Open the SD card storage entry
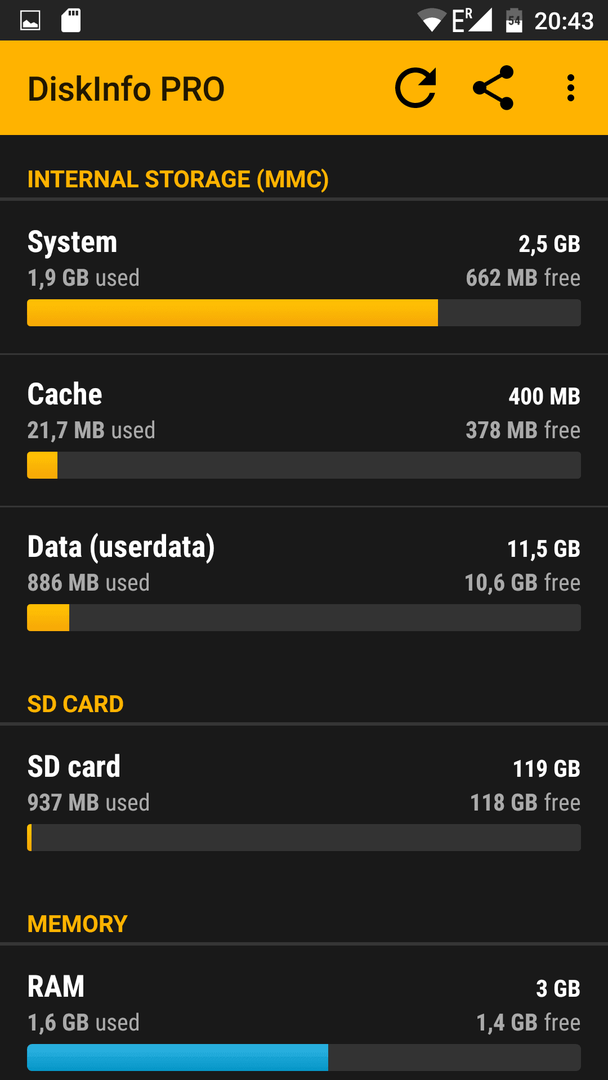This screenshot has width=608, height=1080. click(x=304, y=803)
